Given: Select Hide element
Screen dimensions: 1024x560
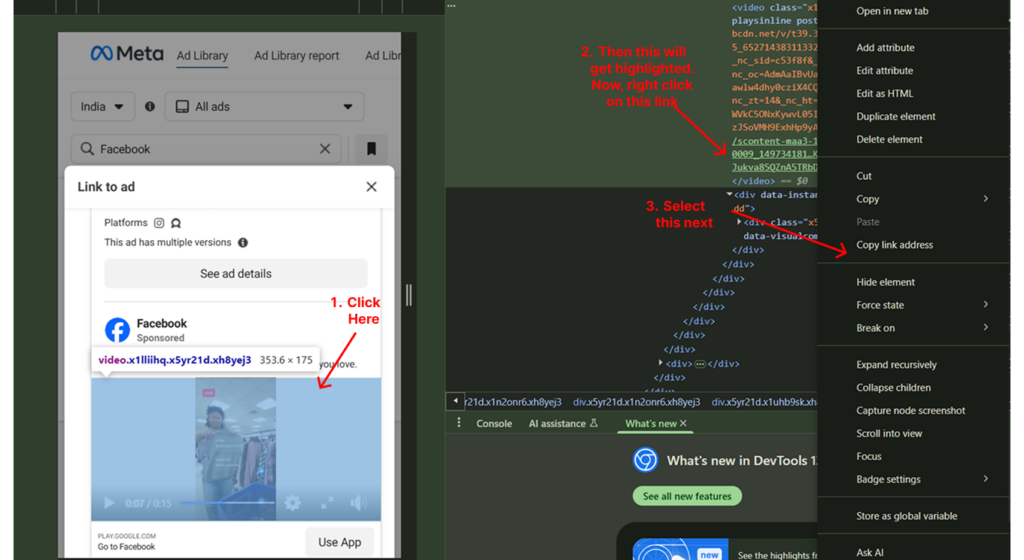Looking at the screenshot, I should click(x=885, y=282).
